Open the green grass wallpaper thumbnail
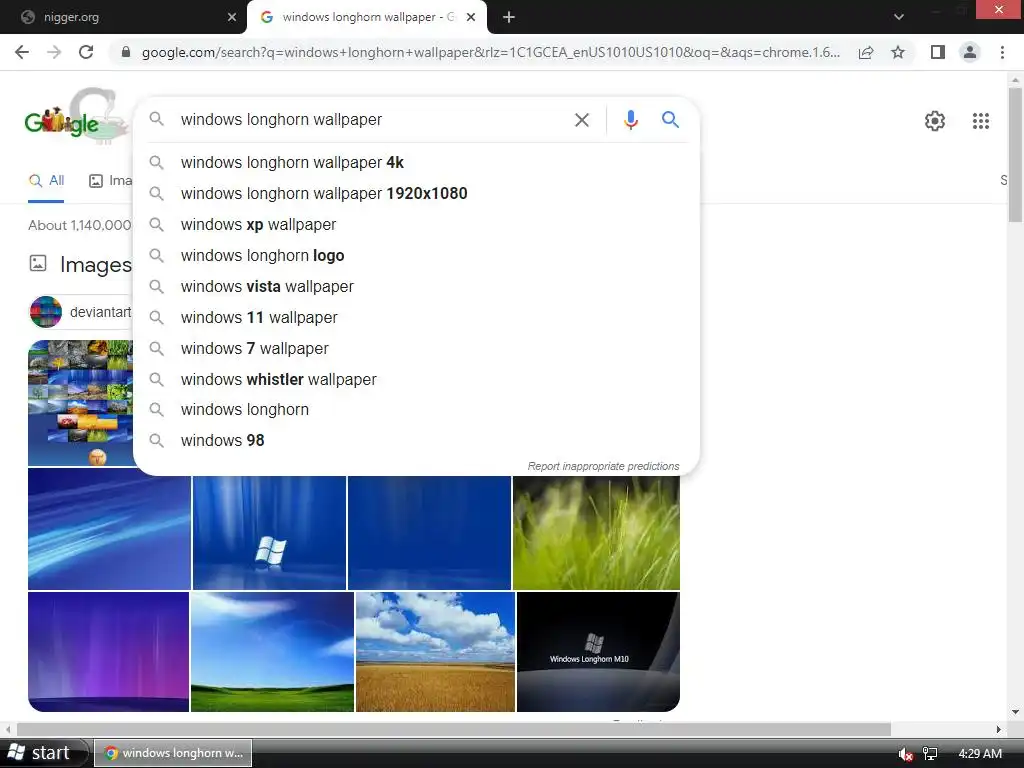1024x768 pixels. (596, 533)
